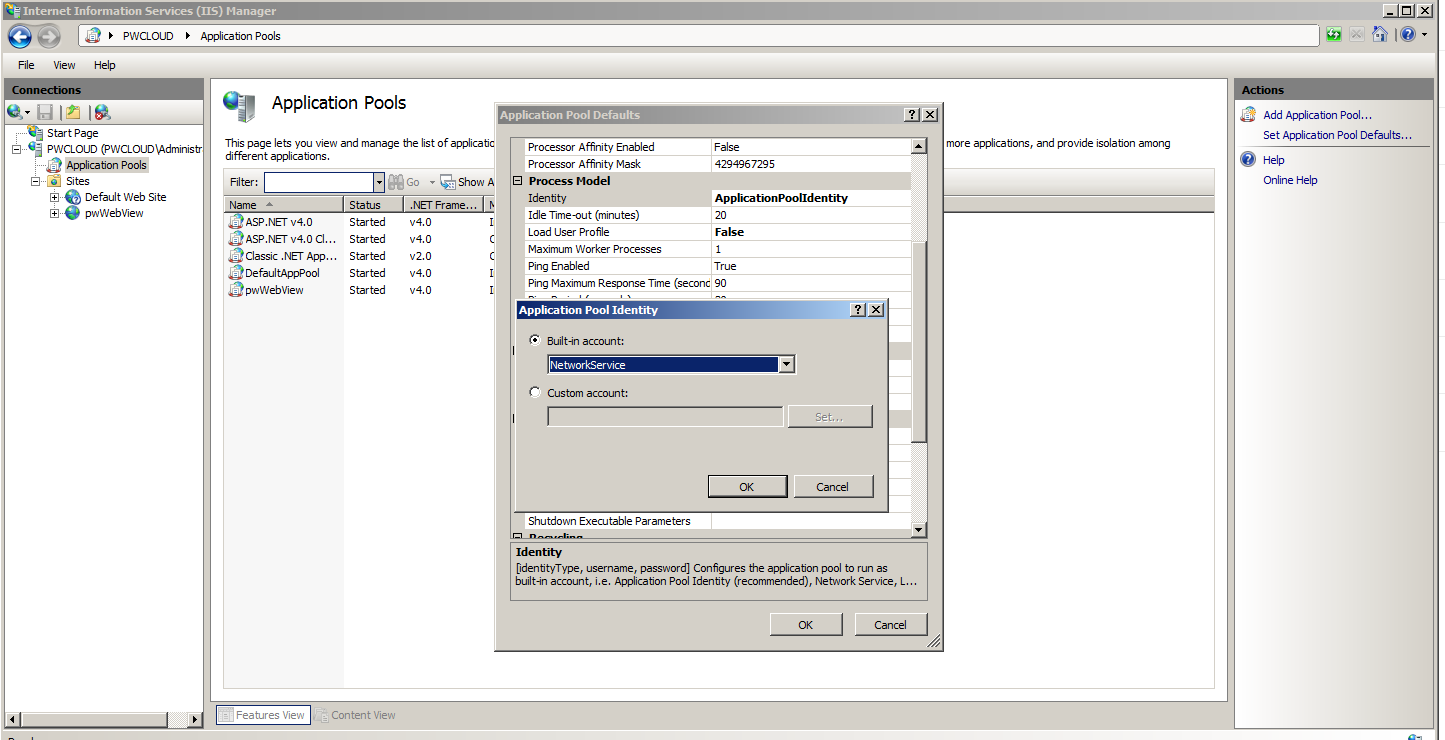Click Save Current Connections floppy icon
Screen dimensions: 1445x740
tap(45, 112)
